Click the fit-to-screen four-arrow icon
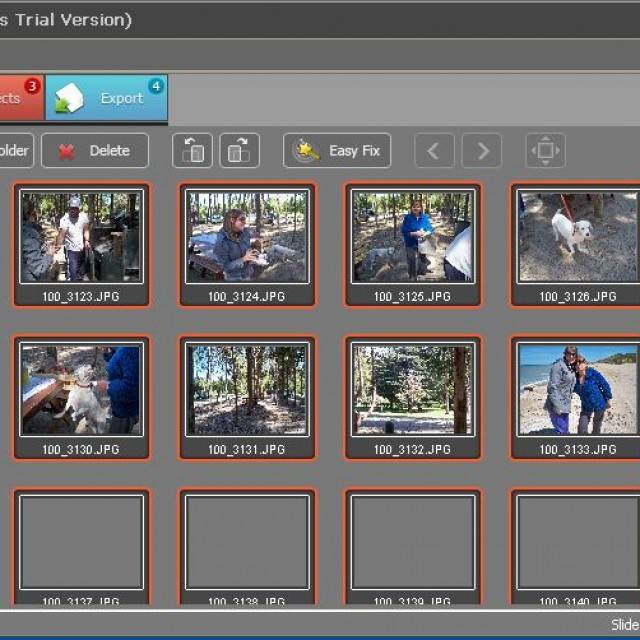 click(545, 151)
